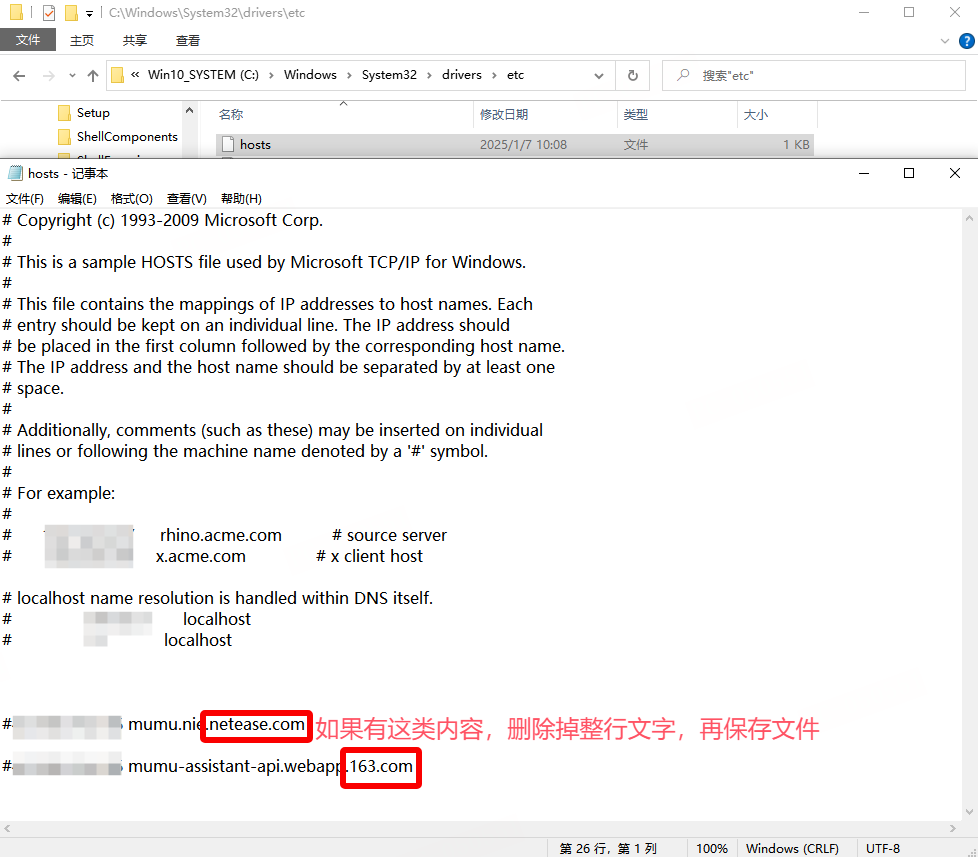Click the Notepad icon in hosts title bar
This screenshot has width=978, height=857.
(15, 173)
